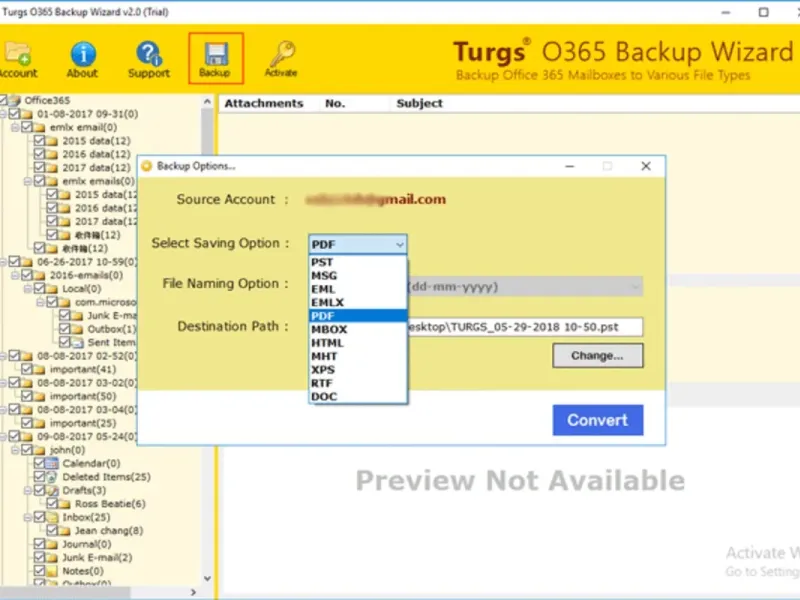
Task: Click the Deleted Items(25) folder icon
Action: click(52, 477)
